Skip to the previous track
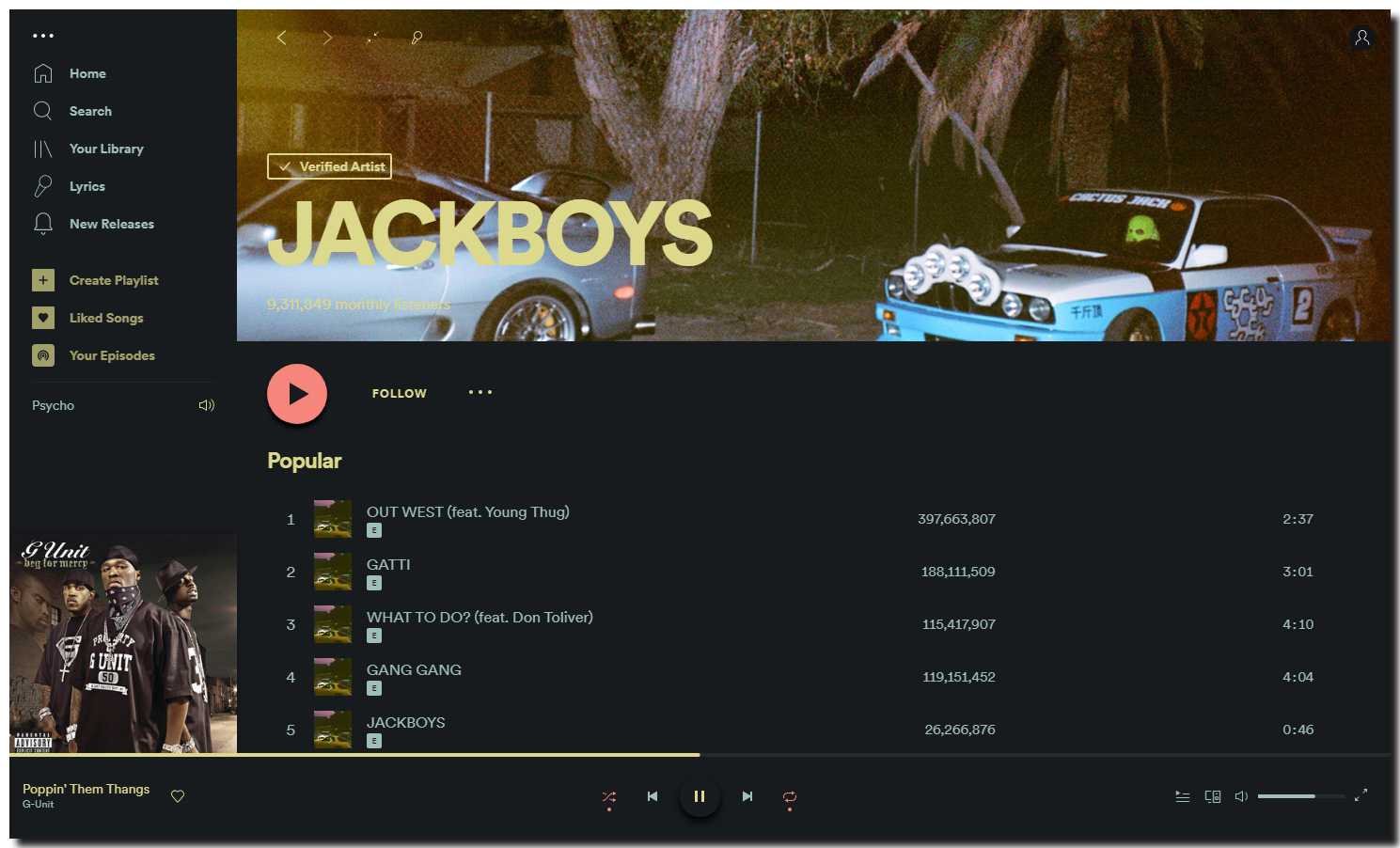The width and height of the screenshot is (1400, 848). coord(653,796)
